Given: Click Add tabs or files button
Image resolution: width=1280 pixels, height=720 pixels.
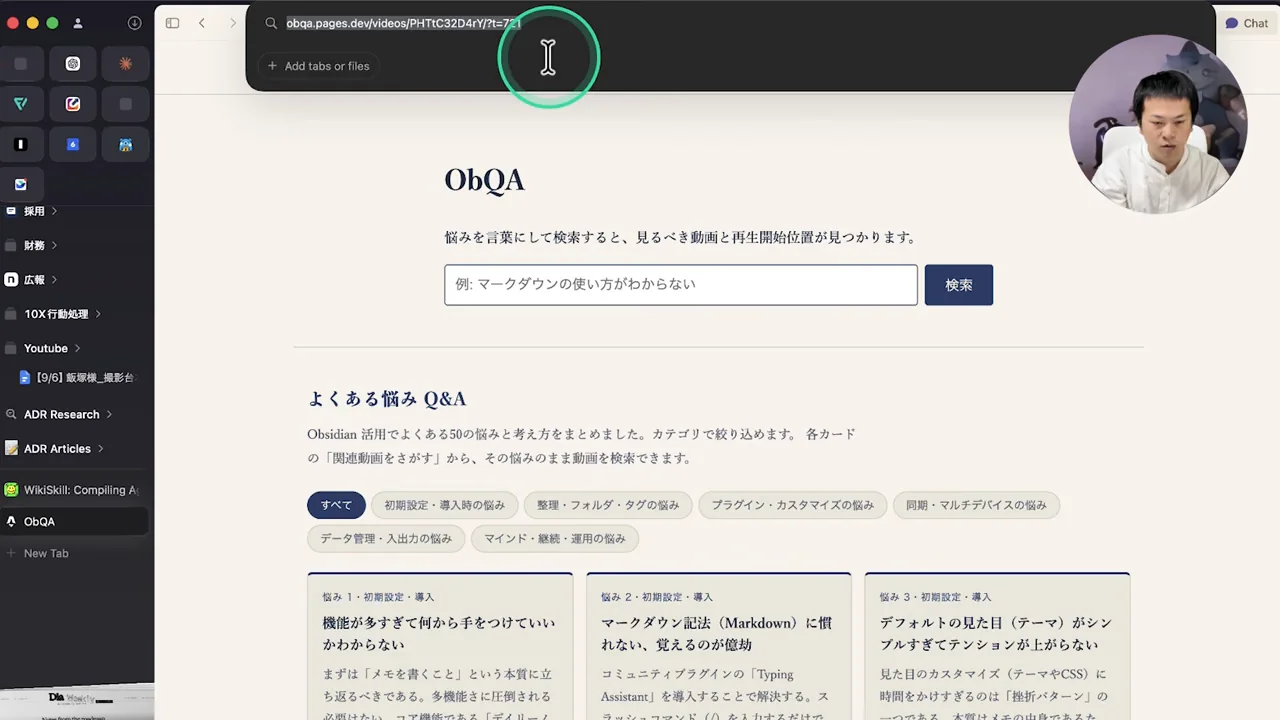Looking at the screenshot, I should (x=319, y=66).
